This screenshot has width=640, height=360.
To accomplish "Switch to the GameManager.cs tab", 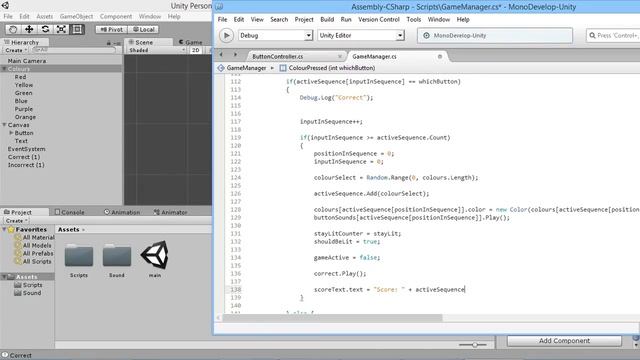I will tap(374, 56).
